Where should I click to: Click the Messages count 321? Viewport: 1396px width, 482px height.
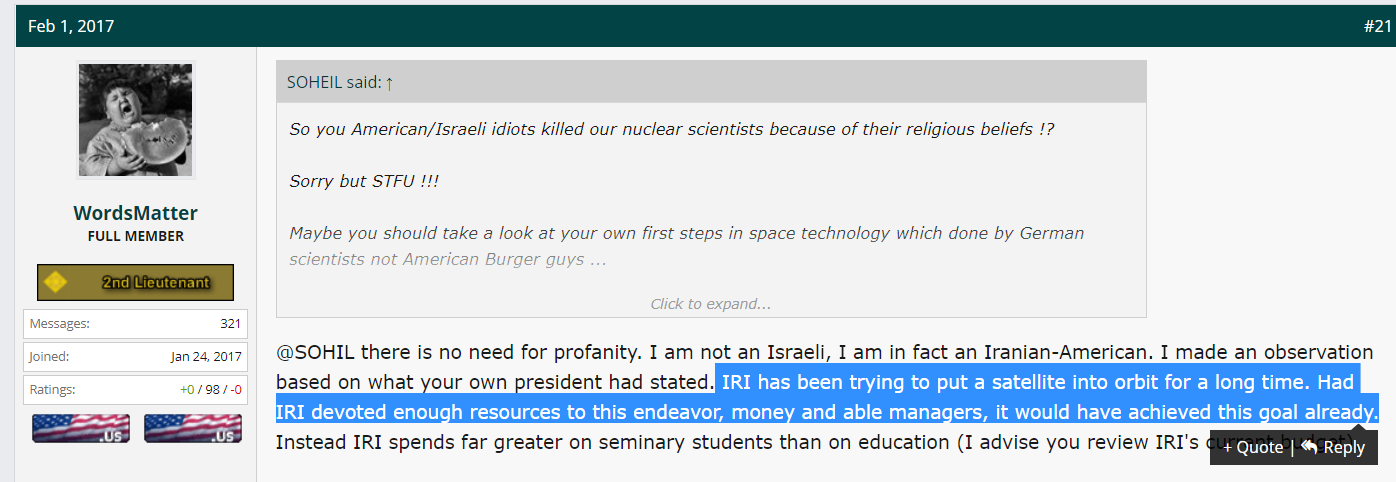click(x=230, y=323)
